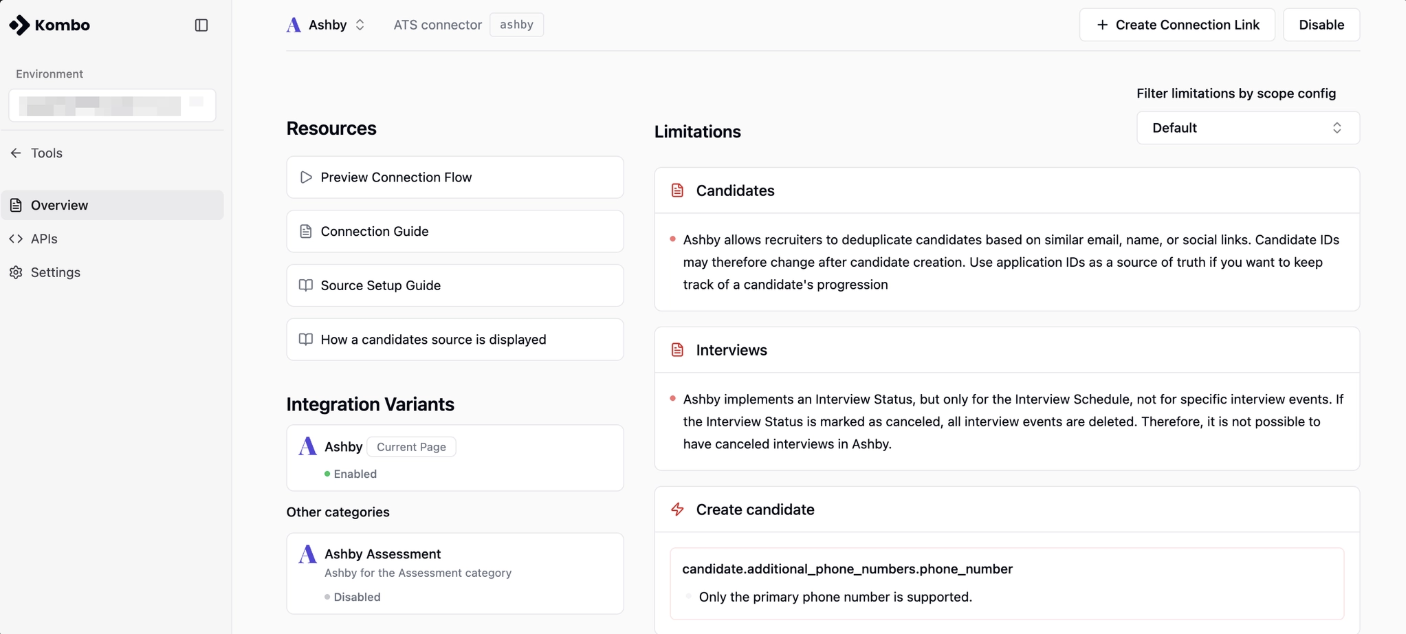The width and height of the screenshot is (1406, 634).
Task: Click the play icon beside Preview Connection Flow
Action: coord(306,177)
